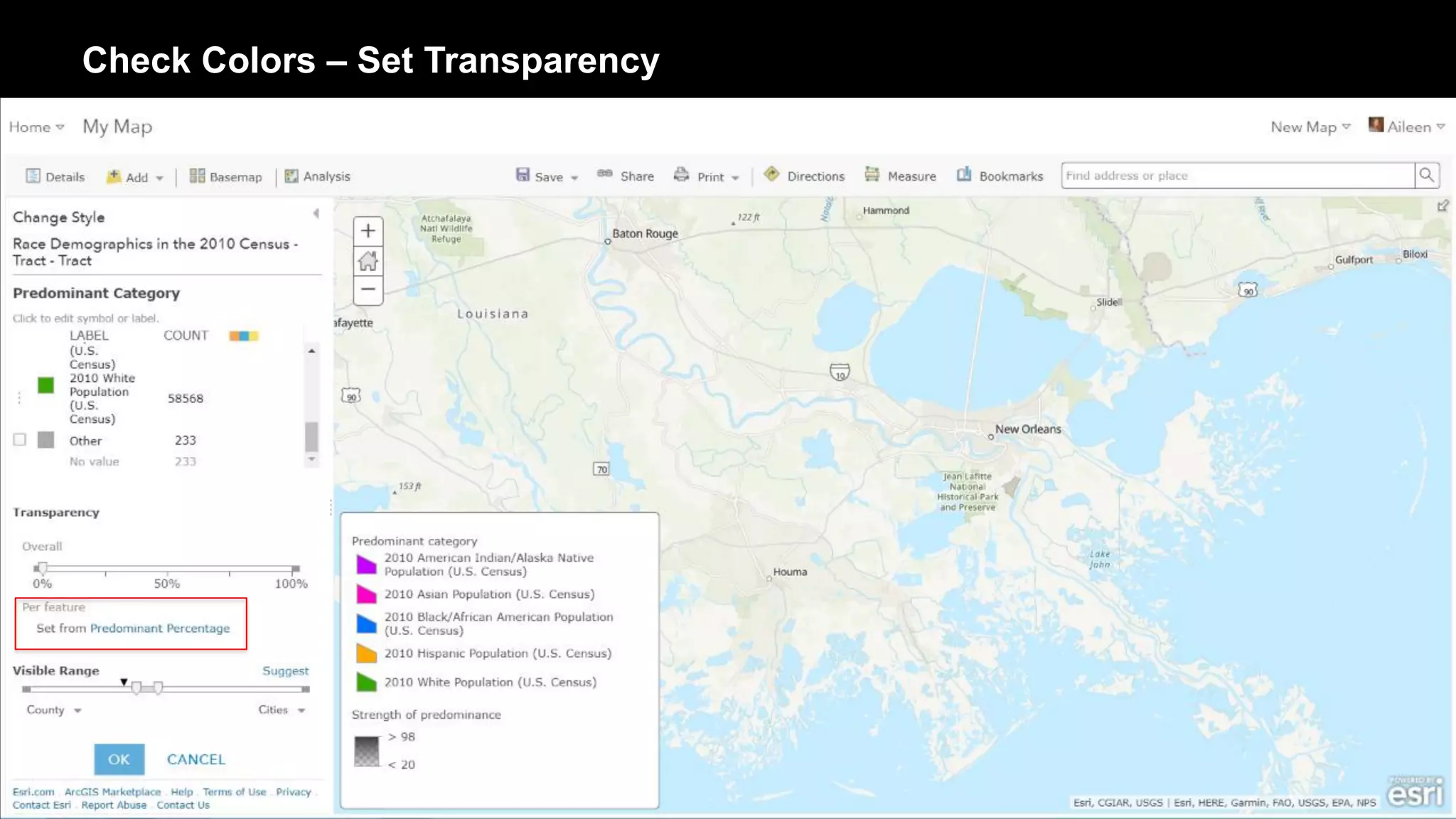Zoom in on the map

pyautogui.click(x=368, y=231)
